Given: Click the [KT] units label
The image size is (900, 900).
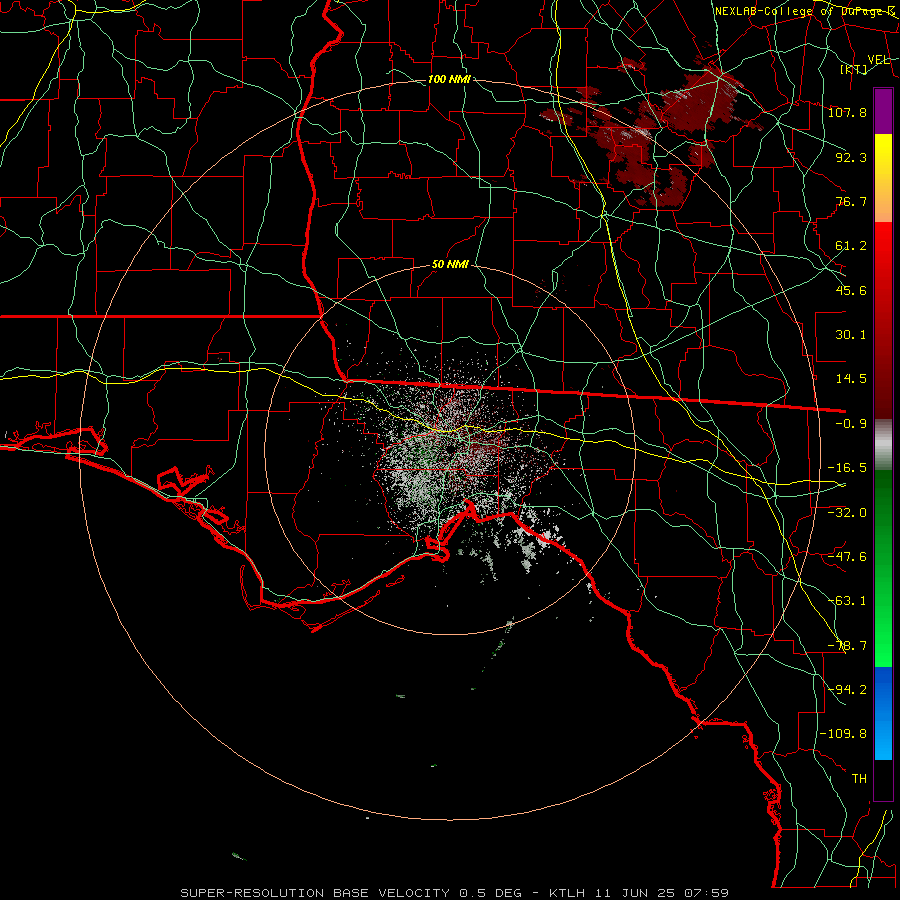Looking at the screenshot, I should pyautogui.click(x=854, y=69).
